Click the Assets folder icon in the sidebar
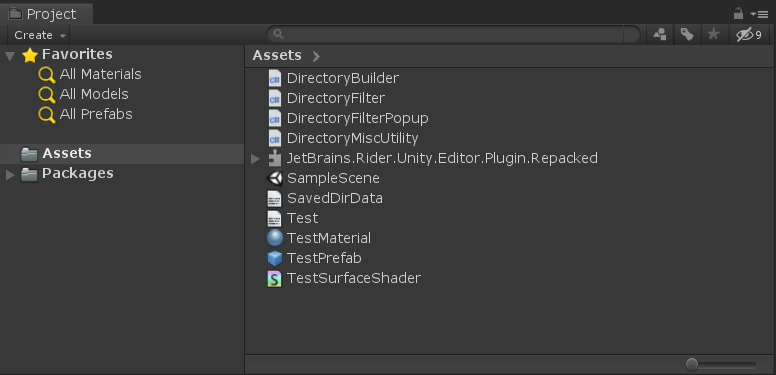The width and height of the screenshot is (776, 375). click(29, 154)
